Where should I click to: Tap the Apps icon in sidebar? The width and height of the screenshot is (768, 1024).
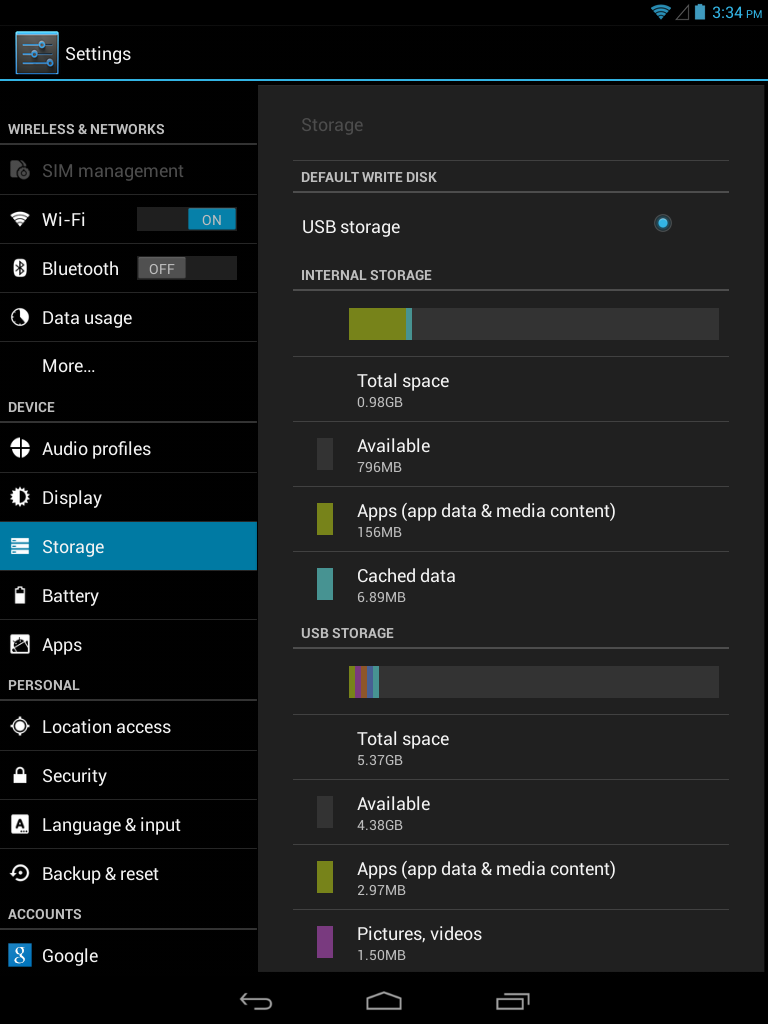click(x=20, y=645)
